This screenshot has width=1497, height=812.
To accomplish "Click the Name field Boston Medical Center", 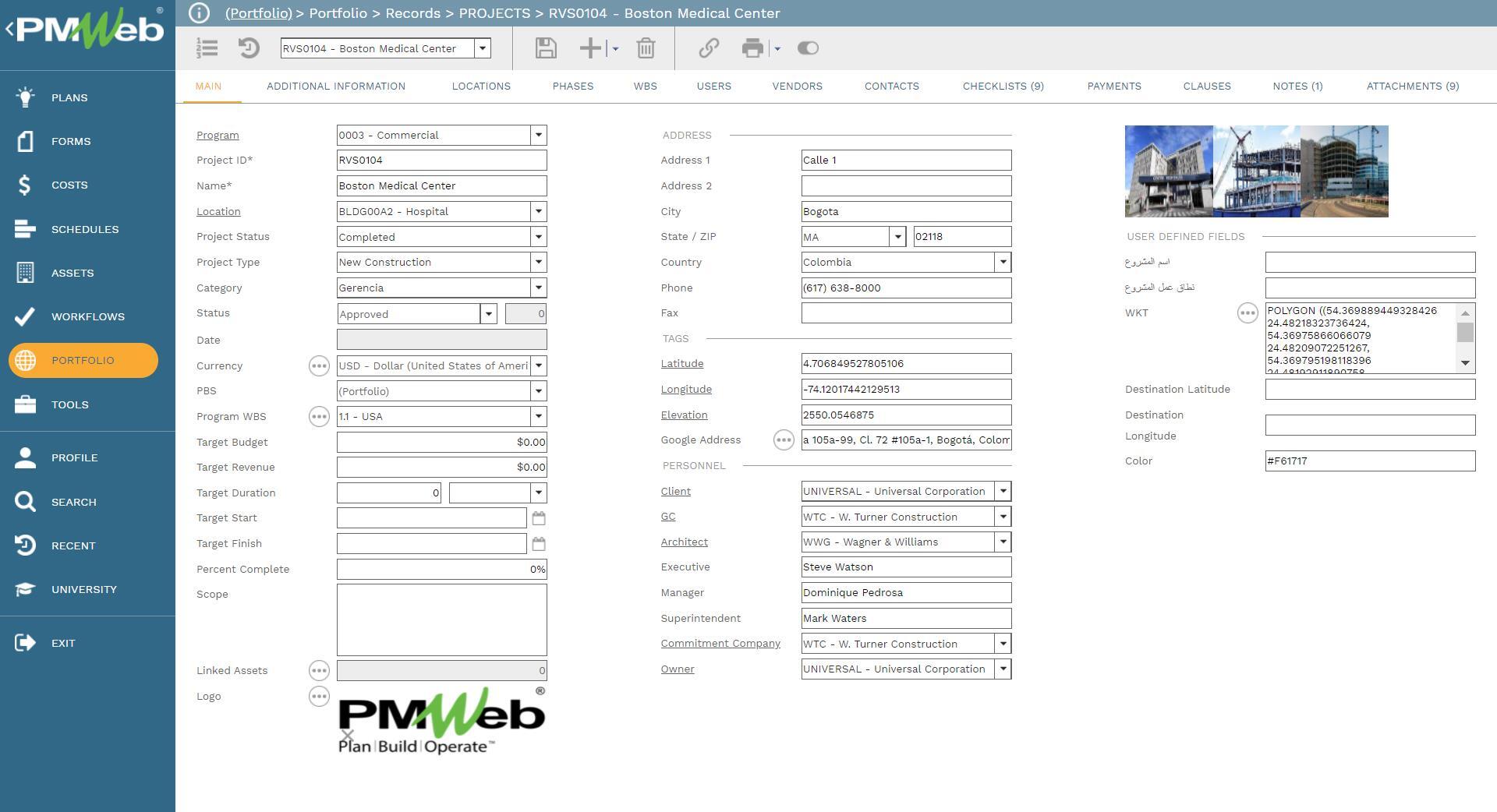I will click(442, 185).
